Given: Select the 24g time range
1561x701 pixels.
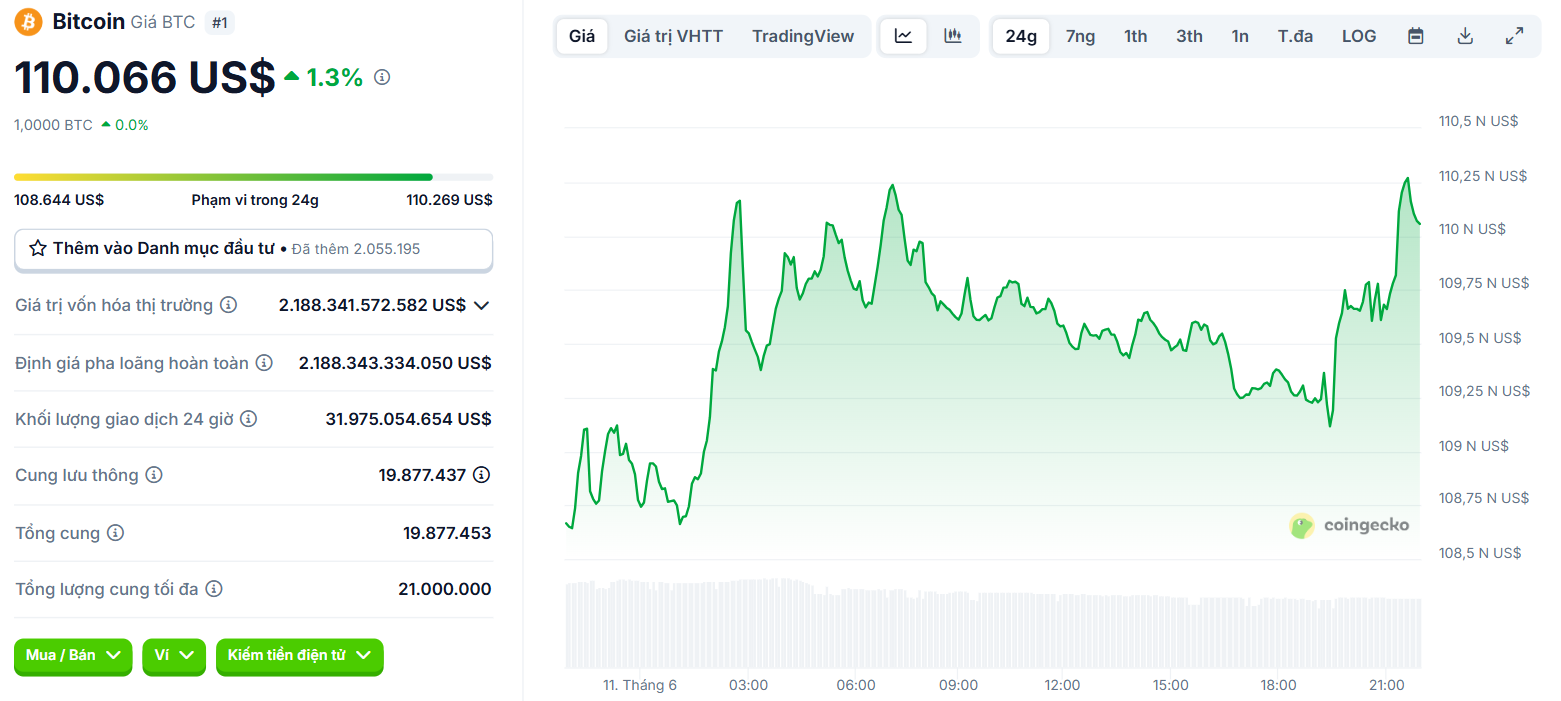Looking at the screenshot, I should 1021,36.
